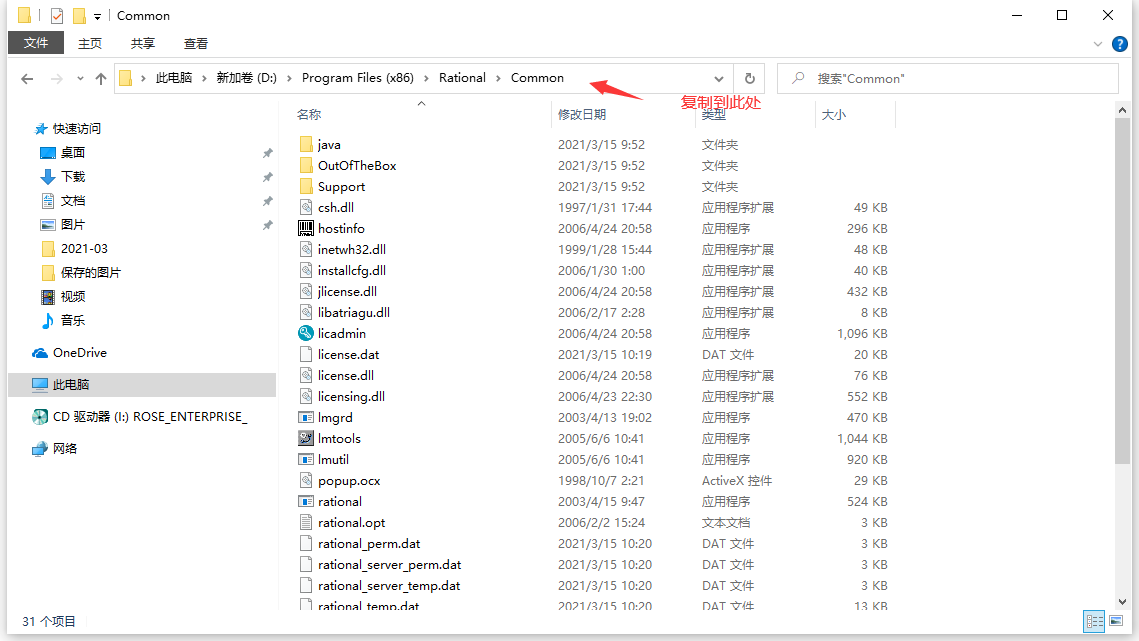
Task: Navigate to 新加卷 (D:) breadcrumb
Action: click(x=246, y=78)
